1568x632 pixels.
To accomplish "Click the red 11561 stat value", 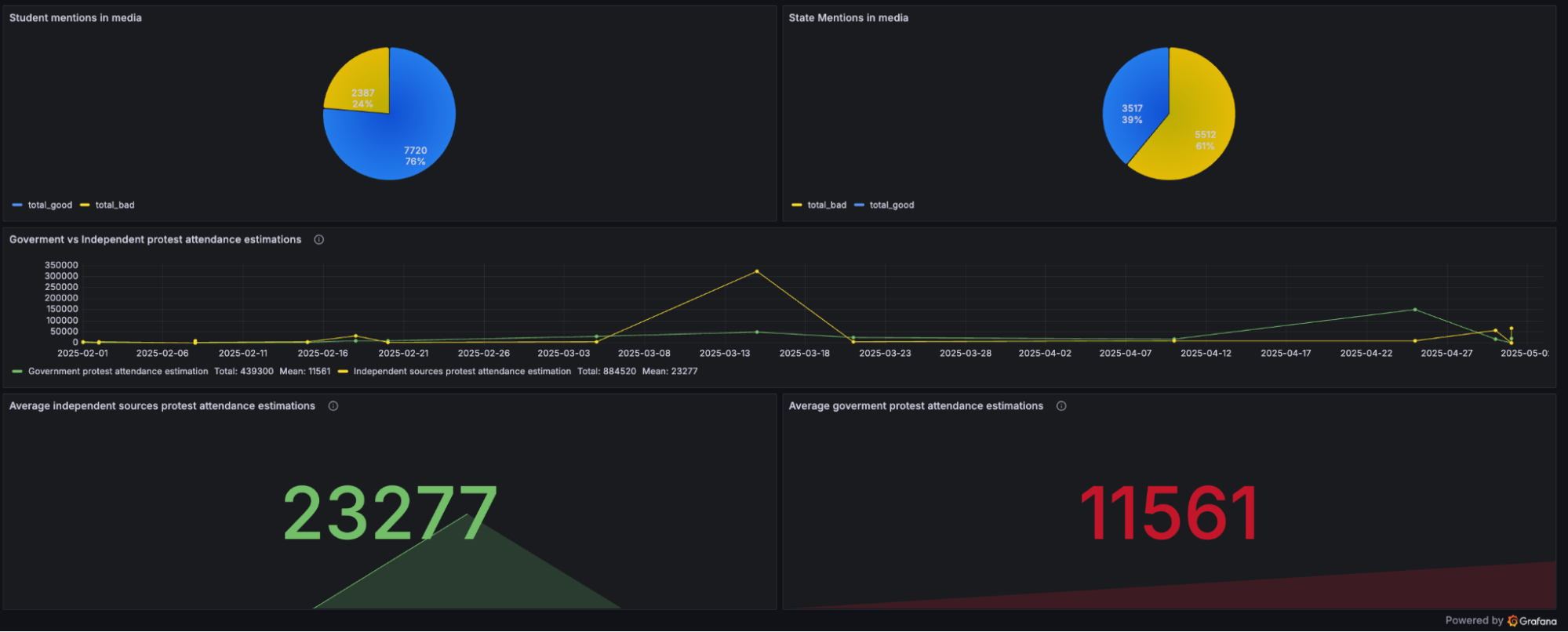I will click(x=1169, y=514).
